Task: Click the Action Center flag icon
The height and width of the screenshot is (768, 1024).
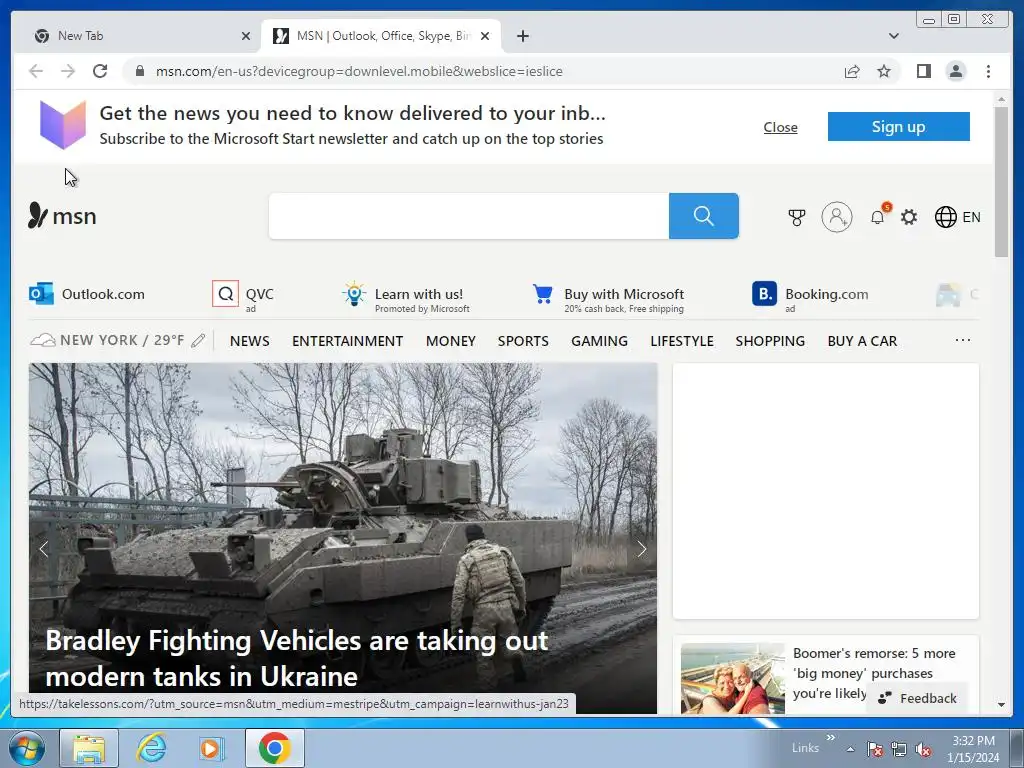Action: click(x=874, y=749)
